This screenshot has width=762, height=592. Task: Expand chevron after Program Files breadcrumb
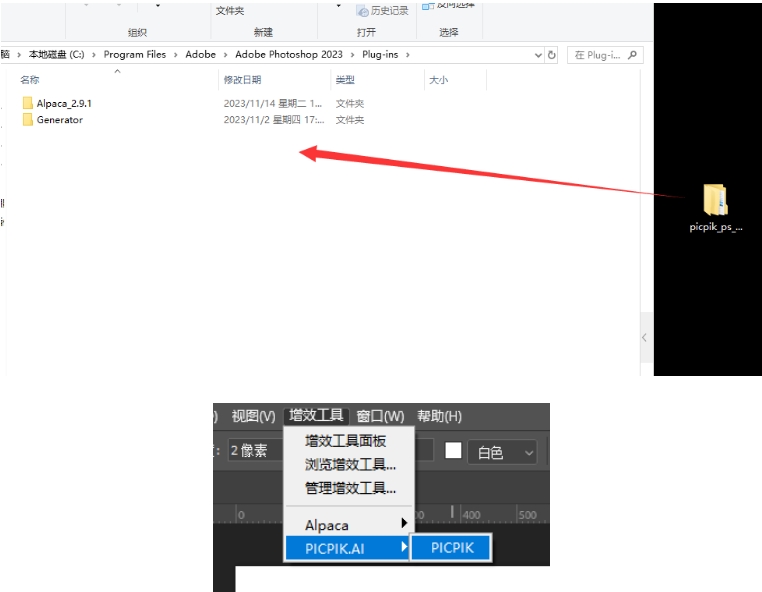pyautogui.click(x=175, y=55)
